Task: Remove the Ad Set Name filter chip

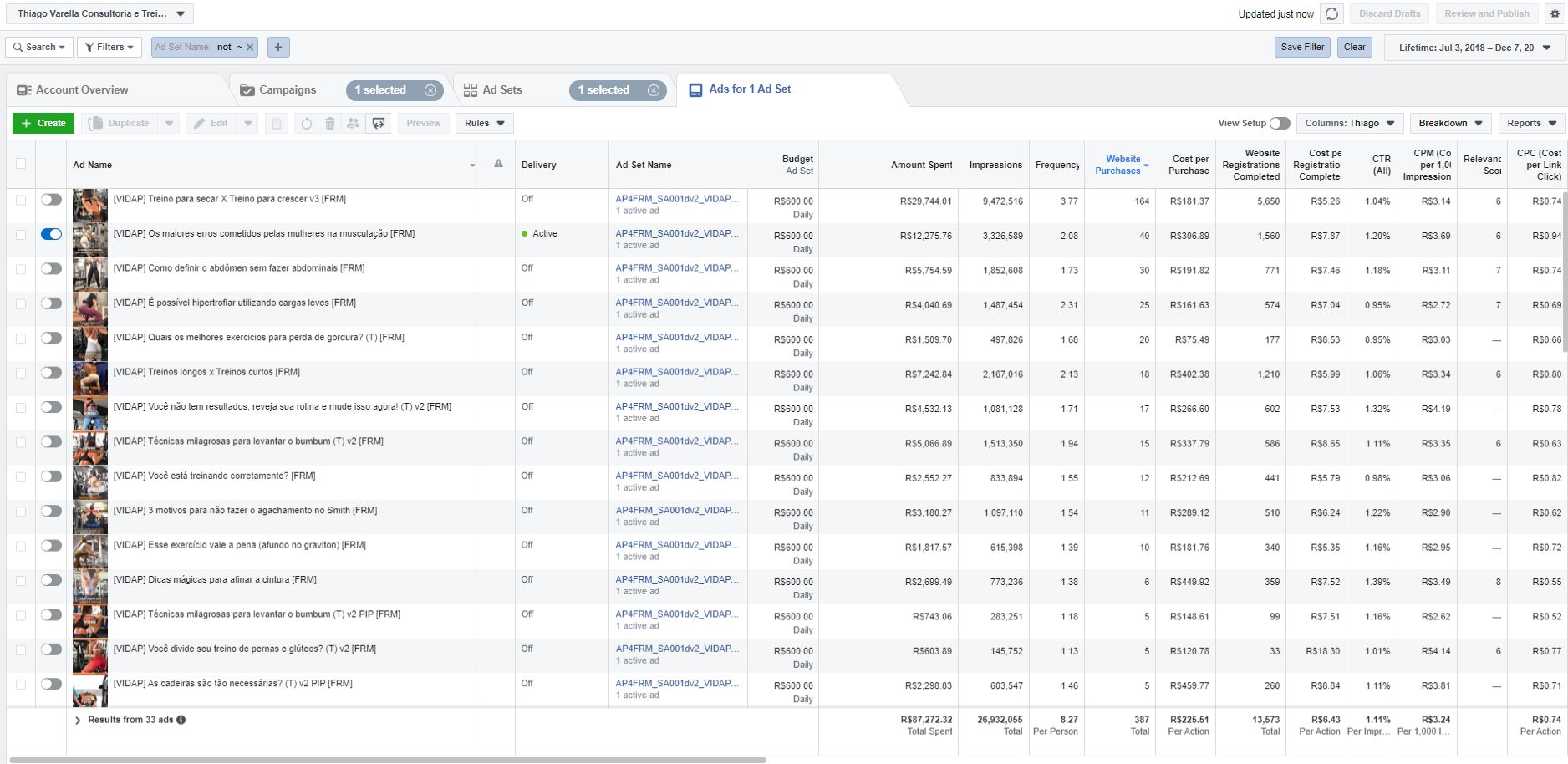Action: pyautogui.click(x=250, y=48)
